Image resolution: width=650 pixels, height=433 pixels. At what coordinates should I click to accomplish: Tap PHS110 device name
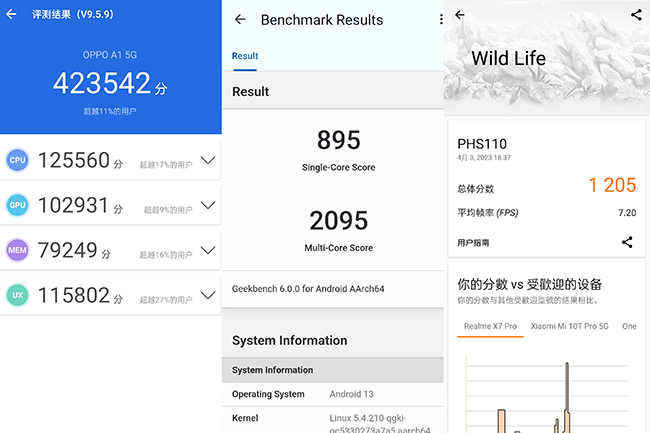[482, 144]
